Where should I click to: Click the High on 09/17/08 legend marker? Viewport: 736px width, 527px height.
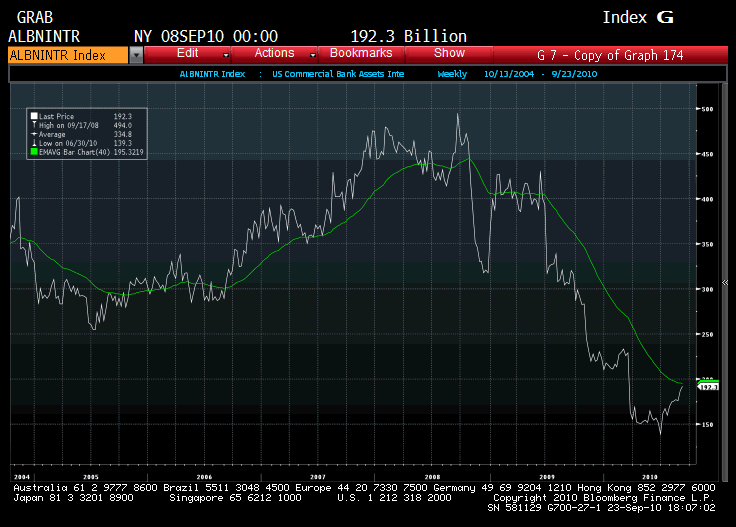tap(34, 125)
